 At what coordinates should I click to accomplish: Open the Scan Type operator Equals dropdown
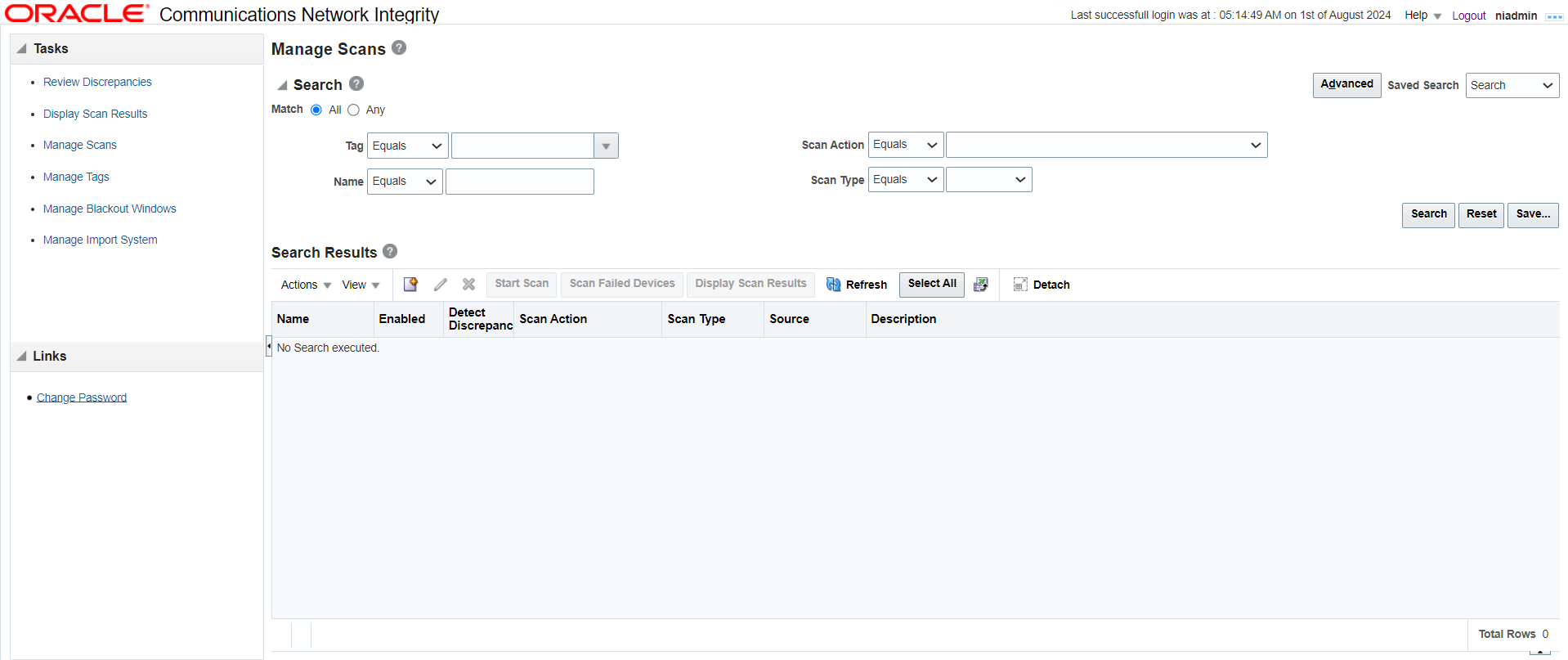[x=906, y=180]
